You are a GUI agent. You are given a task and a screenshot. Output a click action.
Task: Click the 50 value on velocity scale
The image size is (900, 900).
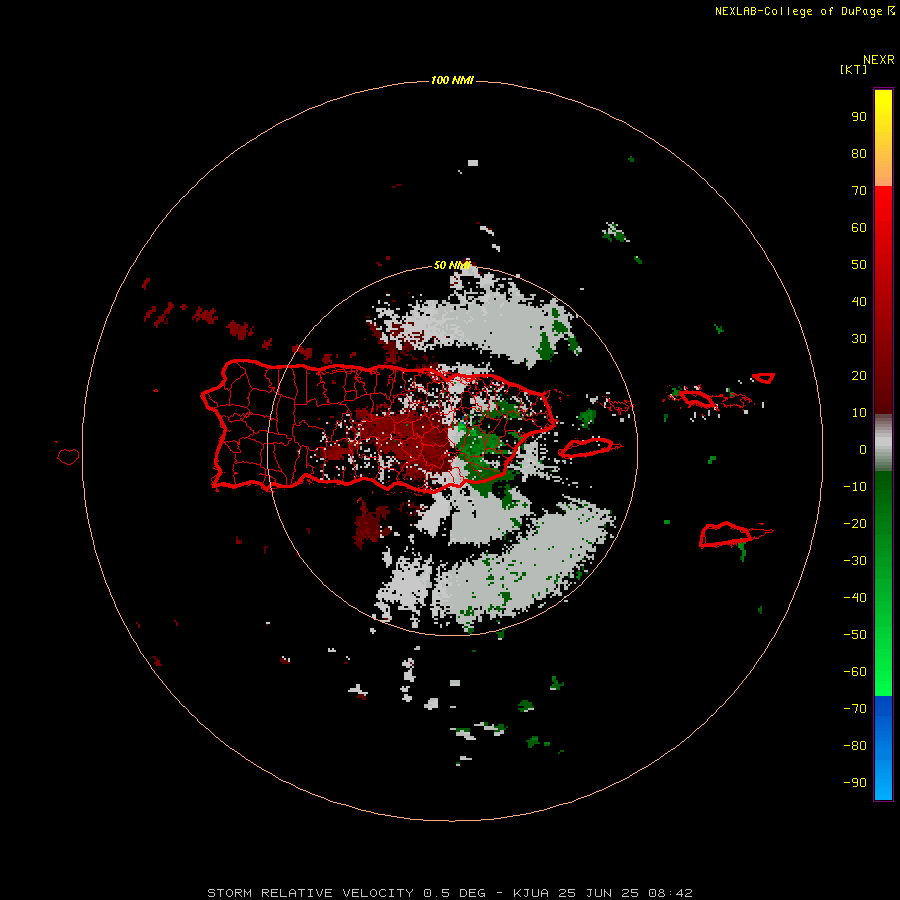pos(859,265)
